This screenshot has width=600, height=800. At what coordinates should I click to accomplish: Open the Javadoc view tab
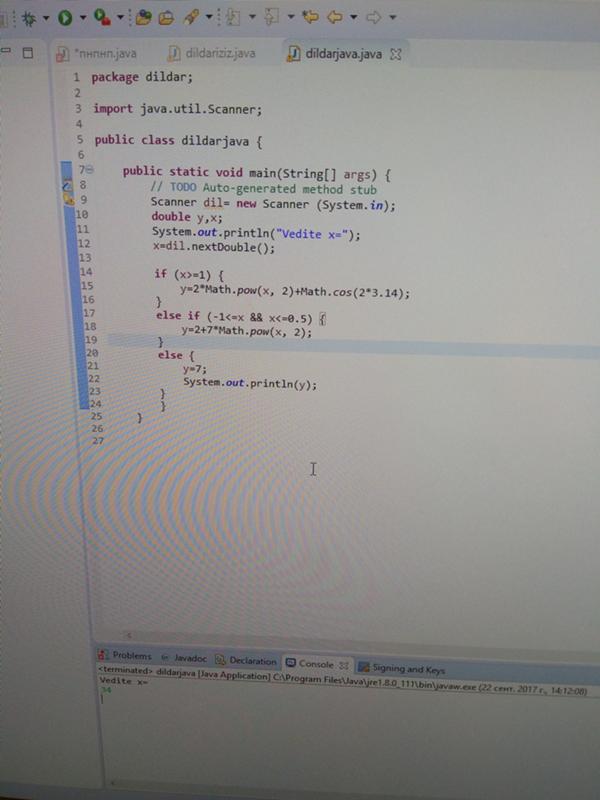tap(184, 658)
